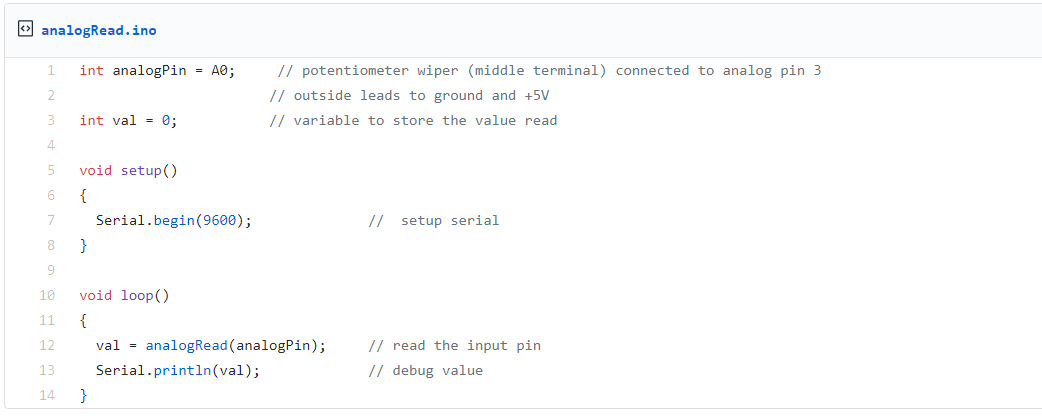Click the 9600 baud rate value
The width and height of the screenshot is (1042, 420).
220,221
